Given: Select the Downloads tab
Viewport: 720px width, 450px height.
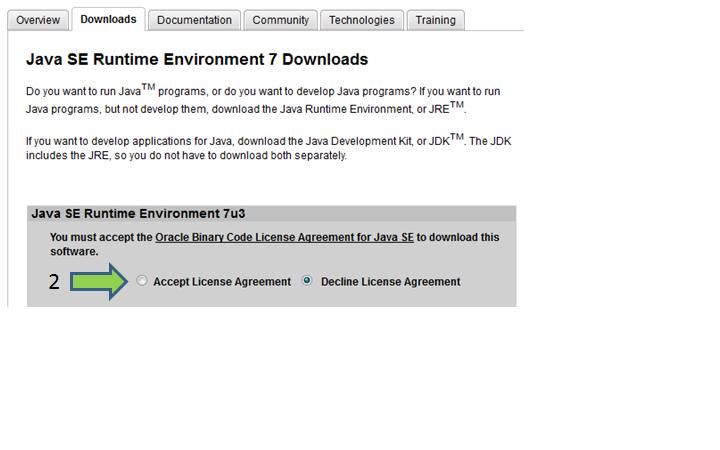Looking at the screenshot, I should (108, 19).
